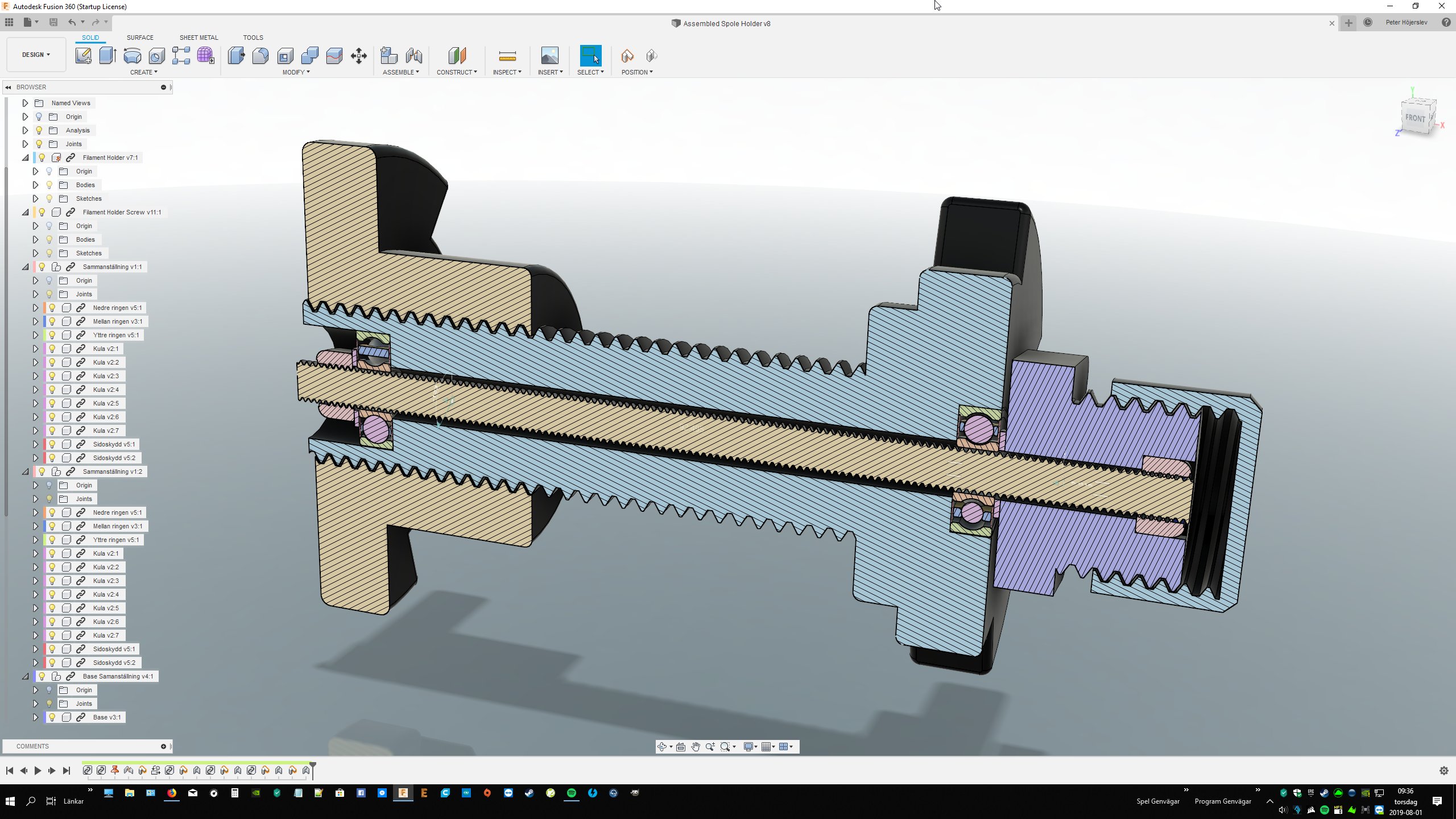This screenshot has width=1456, height=819.
Task: Hide Filament Holder v7:1 via lightbulb
Action: click(42, 158)
